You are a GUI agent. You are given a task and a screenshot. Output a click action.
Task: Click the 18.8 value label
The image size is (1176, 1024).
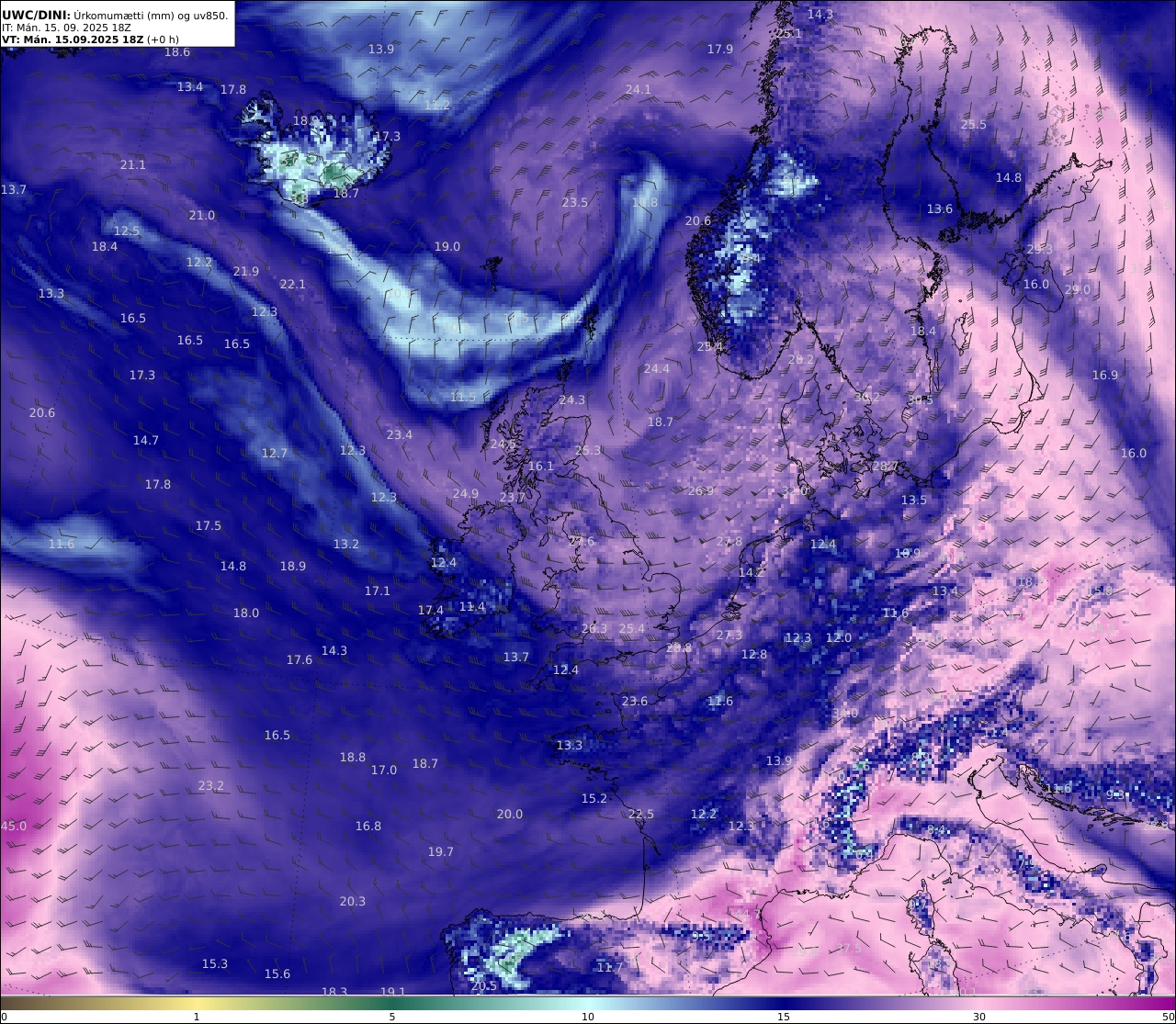point(352,758)
